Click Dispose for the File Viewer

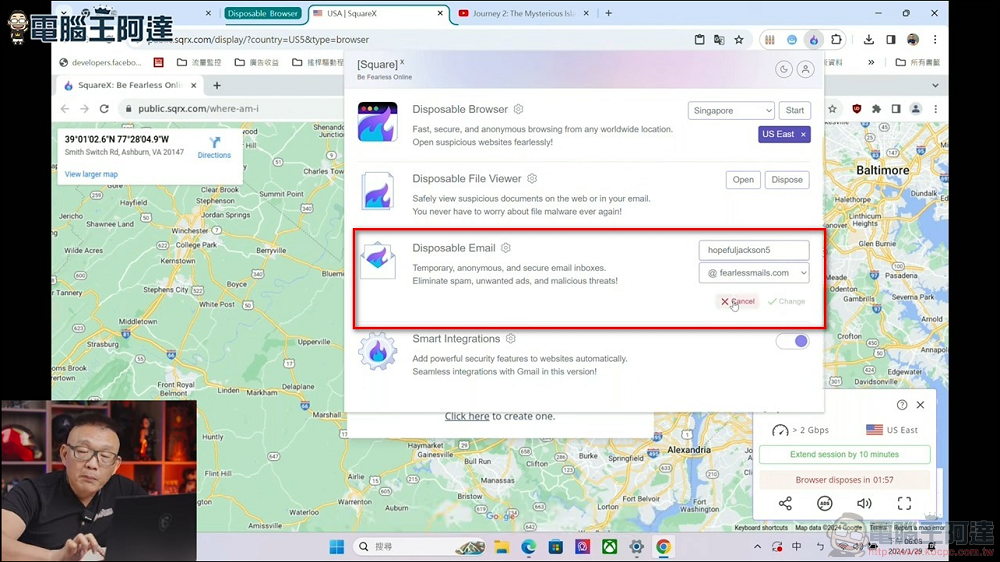tap(787, 180)
